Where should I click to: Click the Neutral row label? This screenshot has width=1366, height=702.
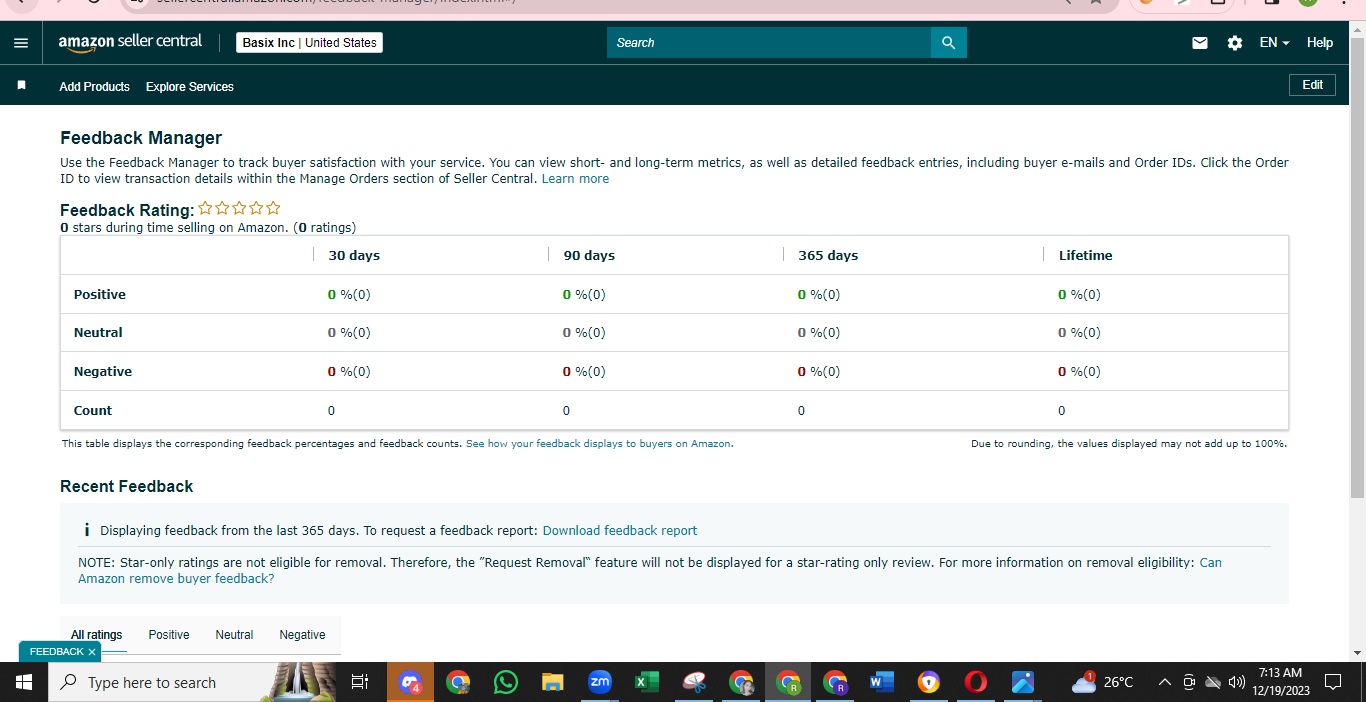pos(98,332)
